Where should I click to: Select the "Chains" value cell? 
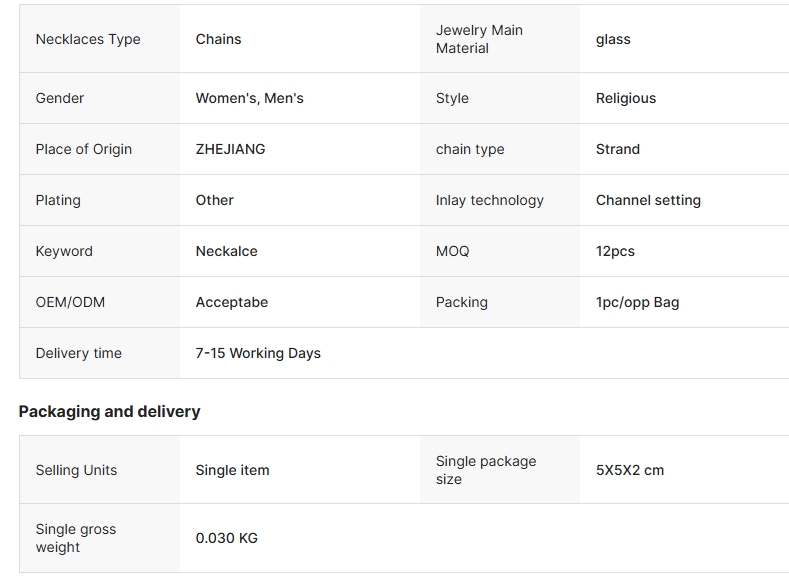(x=218, y=39)
